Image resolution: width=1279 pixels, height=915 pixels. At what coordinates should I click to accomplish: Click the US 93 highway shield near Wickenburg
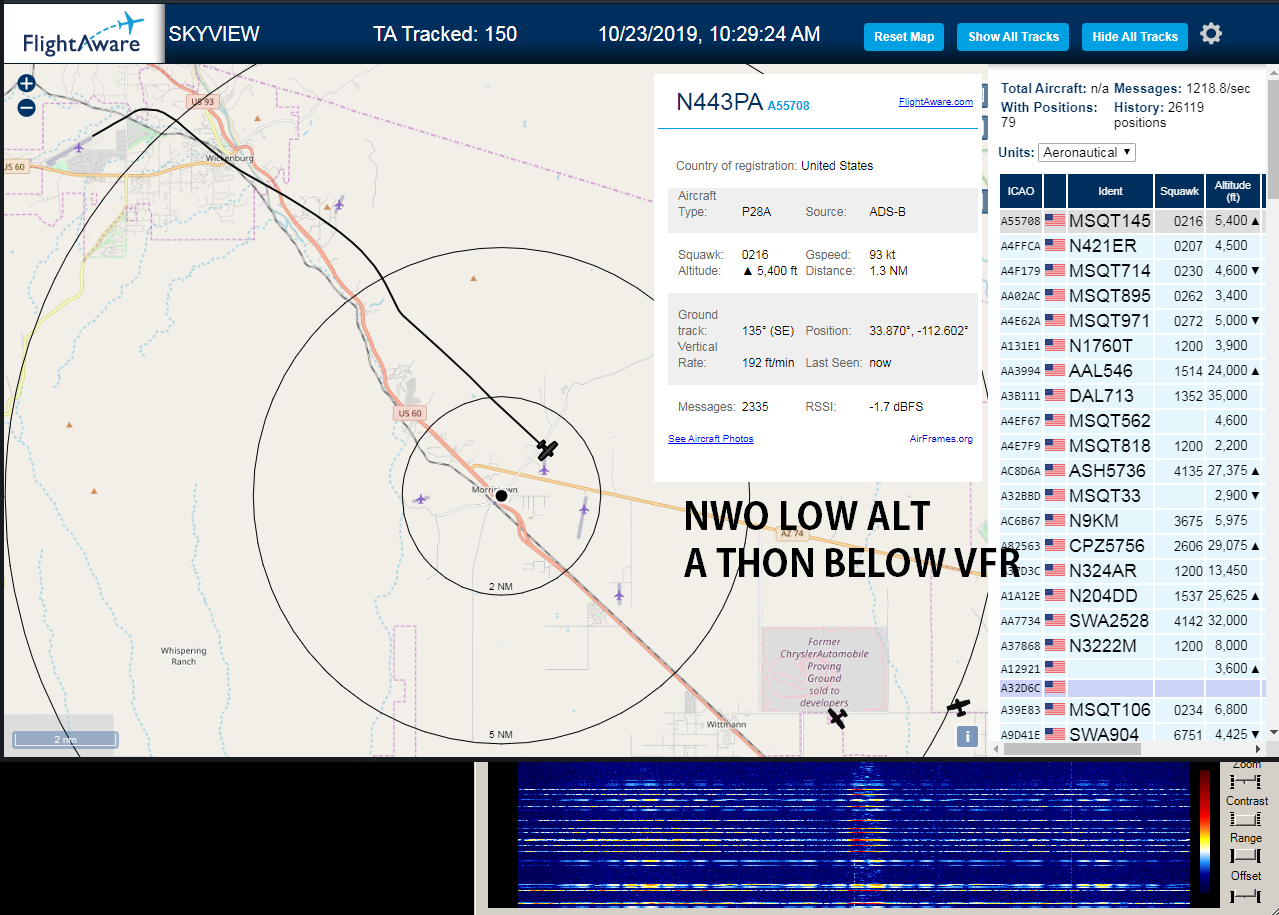tap(203, 101)
